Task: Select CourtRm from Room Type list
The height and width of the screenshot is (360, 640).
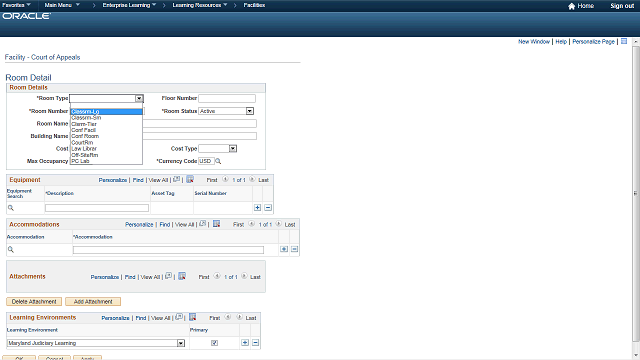Action: 106,142
